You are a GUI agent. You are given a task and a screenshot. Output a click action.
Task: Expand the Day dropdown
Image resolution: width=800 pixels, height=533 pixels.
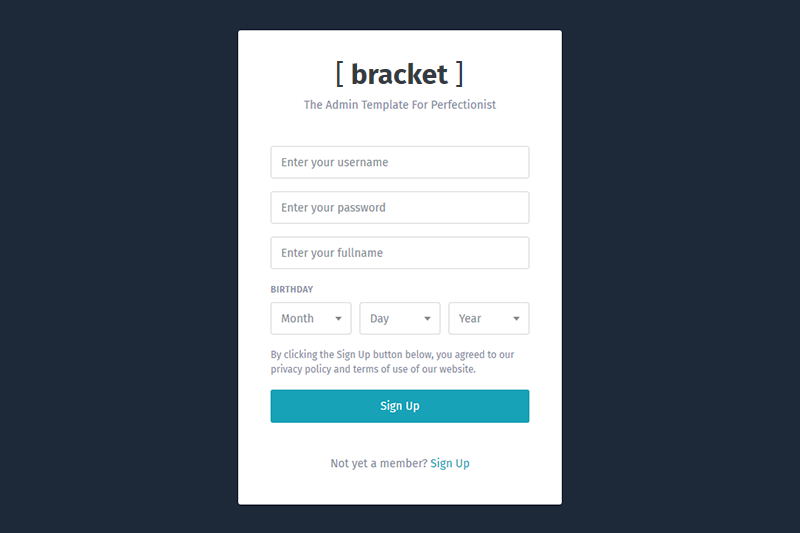[399, 319]
